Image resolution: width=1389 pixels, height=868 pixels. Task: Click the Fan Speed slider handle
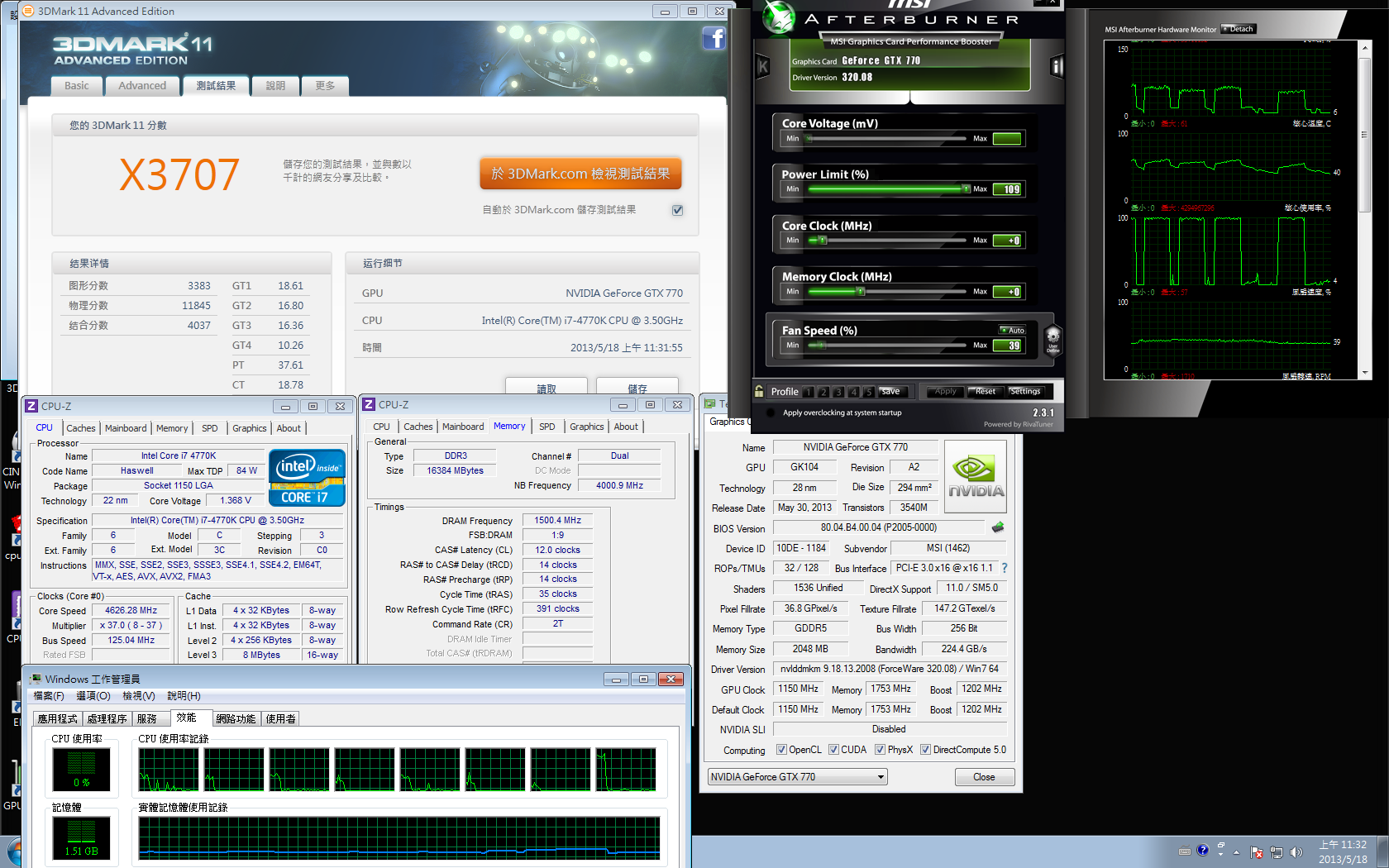click(822, 346)
